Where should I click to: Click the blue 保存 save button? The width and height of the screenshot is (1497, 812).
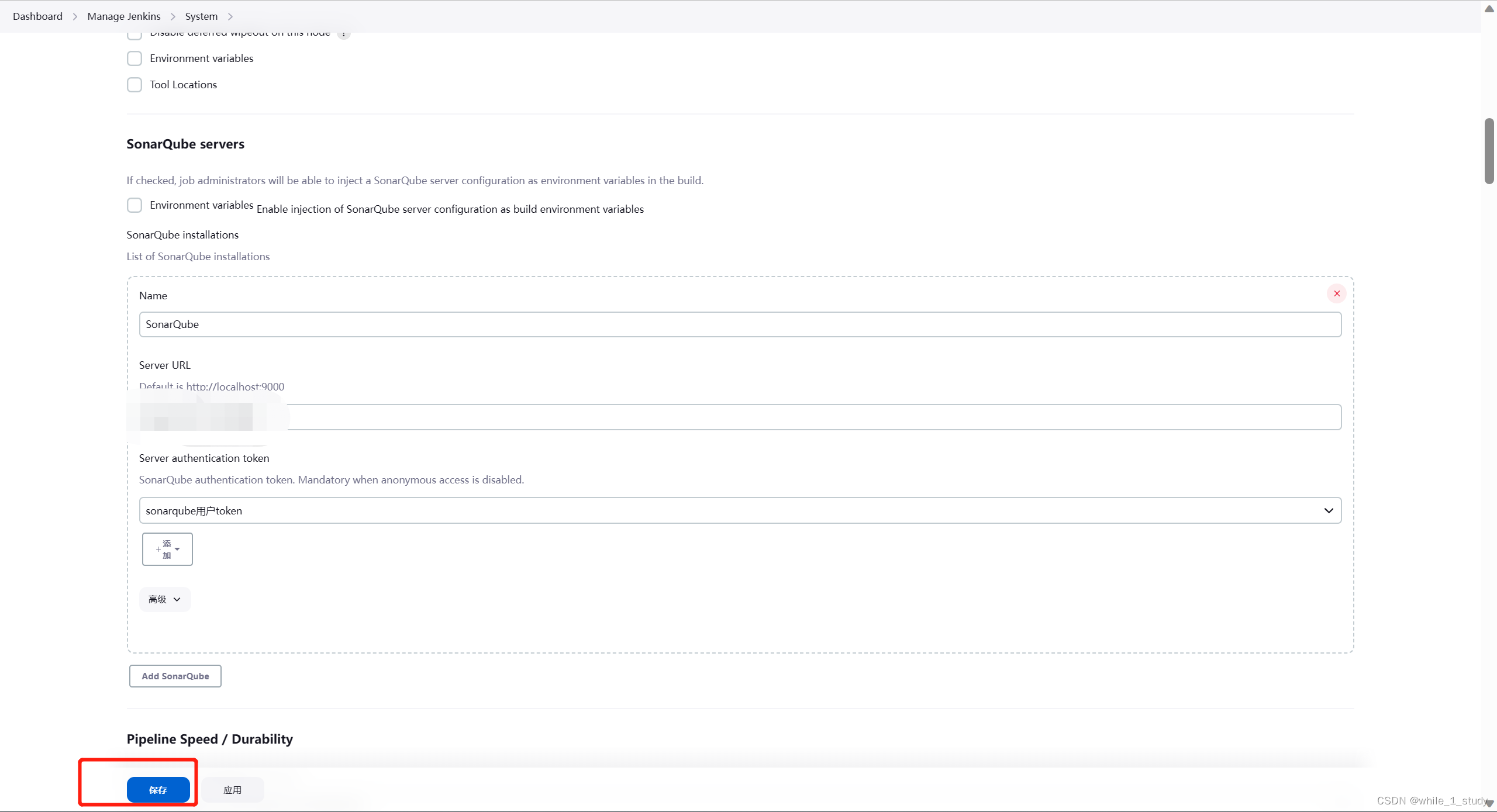(x=158, y=790)
